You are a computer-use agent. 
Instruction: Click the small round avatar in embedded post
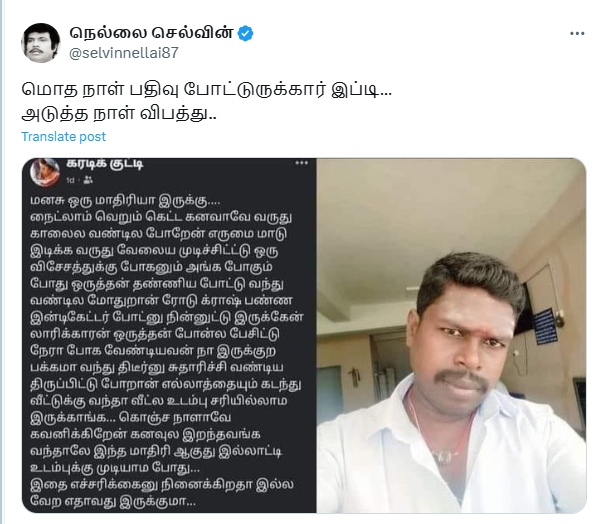tap(45, 172)
